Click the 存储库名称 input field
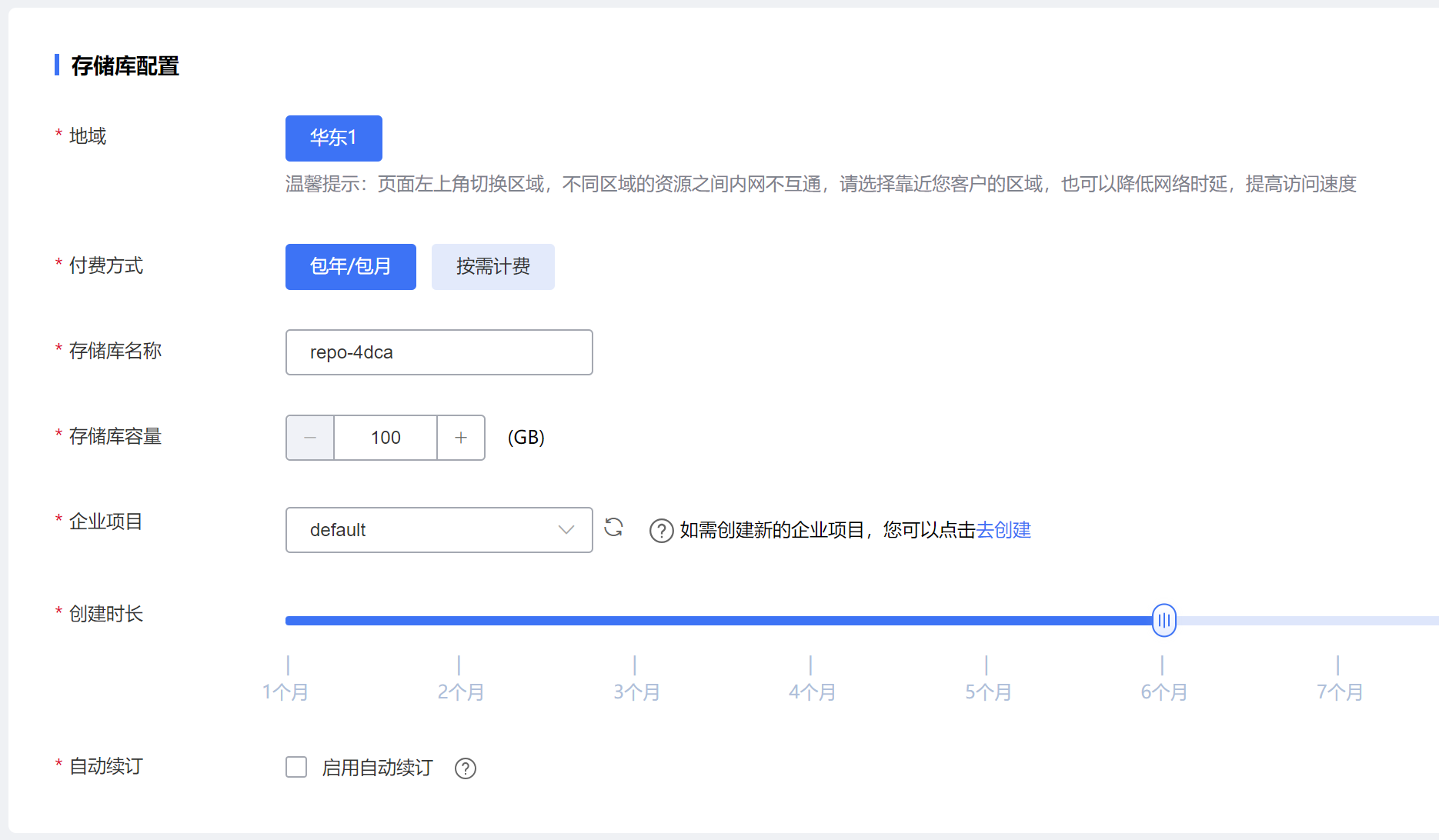Image resolution: width=1439 pixels, height=840 pixels. (439, 352)
